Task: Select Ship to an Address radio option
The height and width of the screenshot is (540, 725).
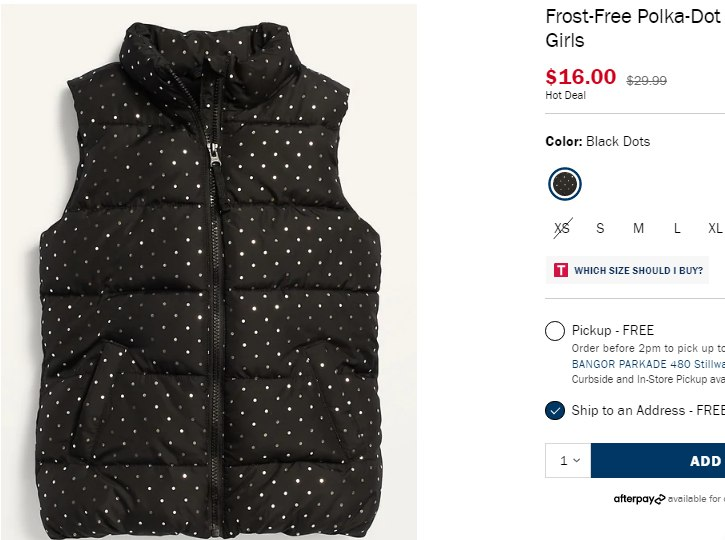Action: 555,410
